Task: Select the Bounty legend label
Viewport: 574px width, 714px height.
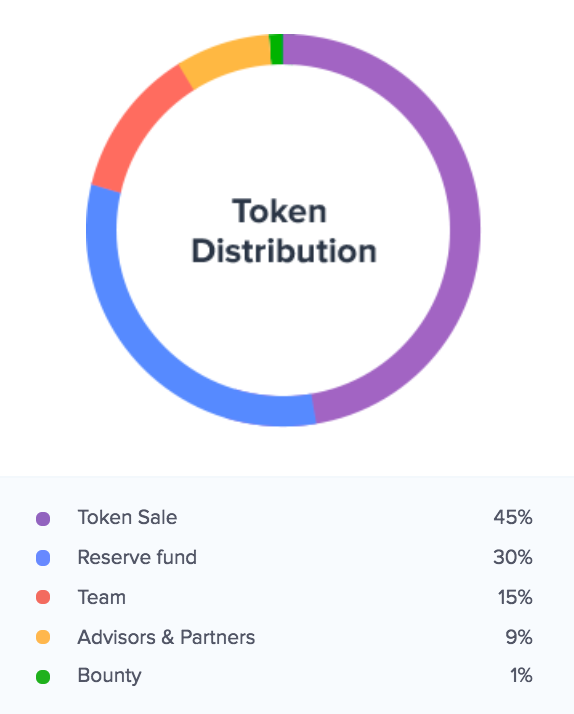Action: pyautogui.click(x=109, y=676)
